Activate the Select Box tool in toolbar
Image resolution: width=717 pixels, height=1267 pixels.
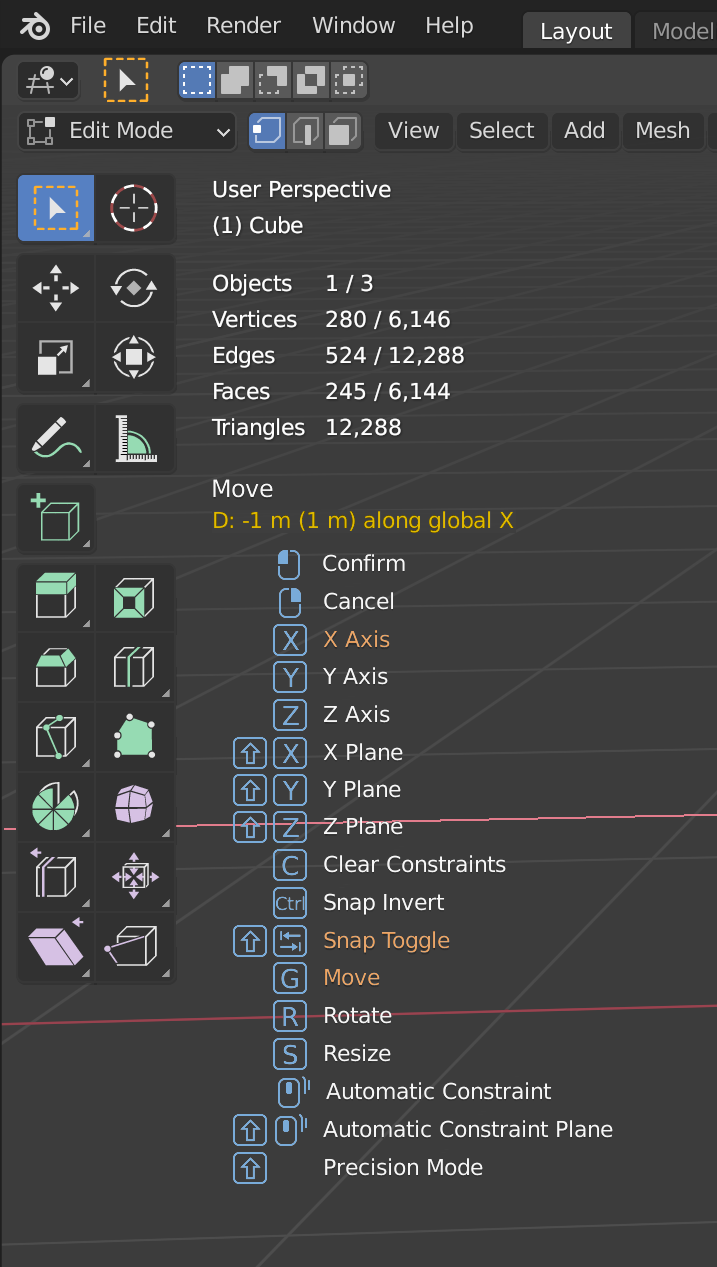pos(56,208)
